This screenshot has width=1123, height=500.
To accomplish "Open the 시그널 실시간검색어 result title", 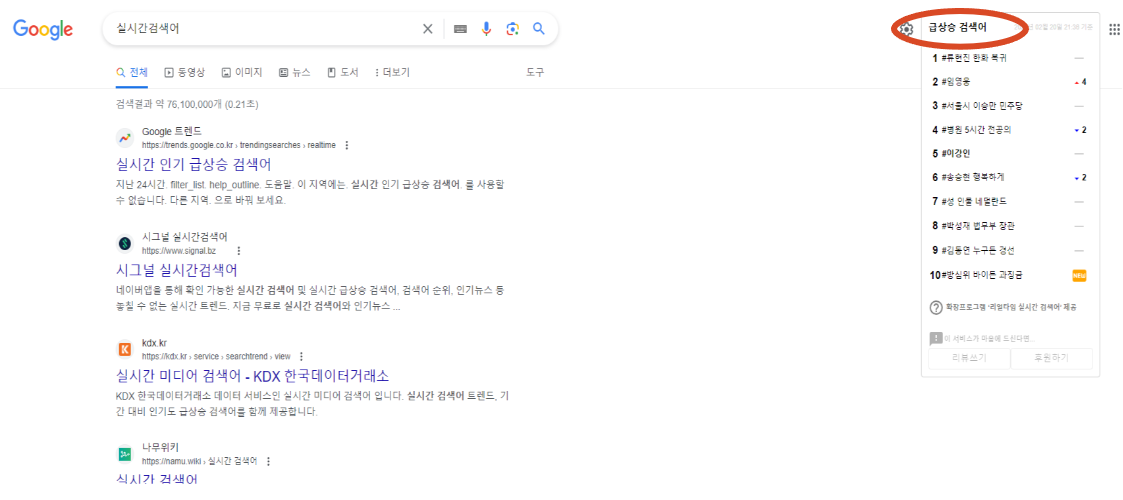I will (x=176, y=270).
